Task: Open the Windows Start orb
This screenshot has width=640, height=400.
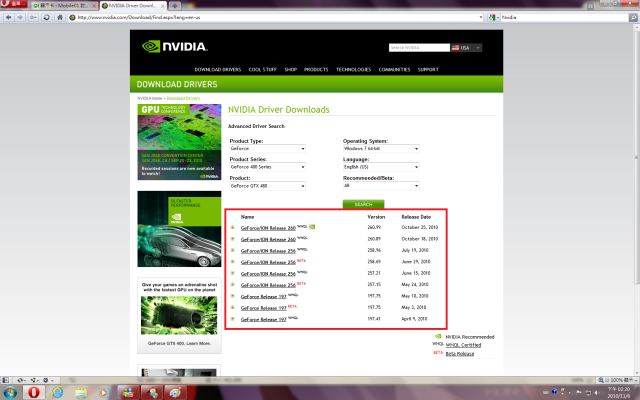Action: click(10, 393)
